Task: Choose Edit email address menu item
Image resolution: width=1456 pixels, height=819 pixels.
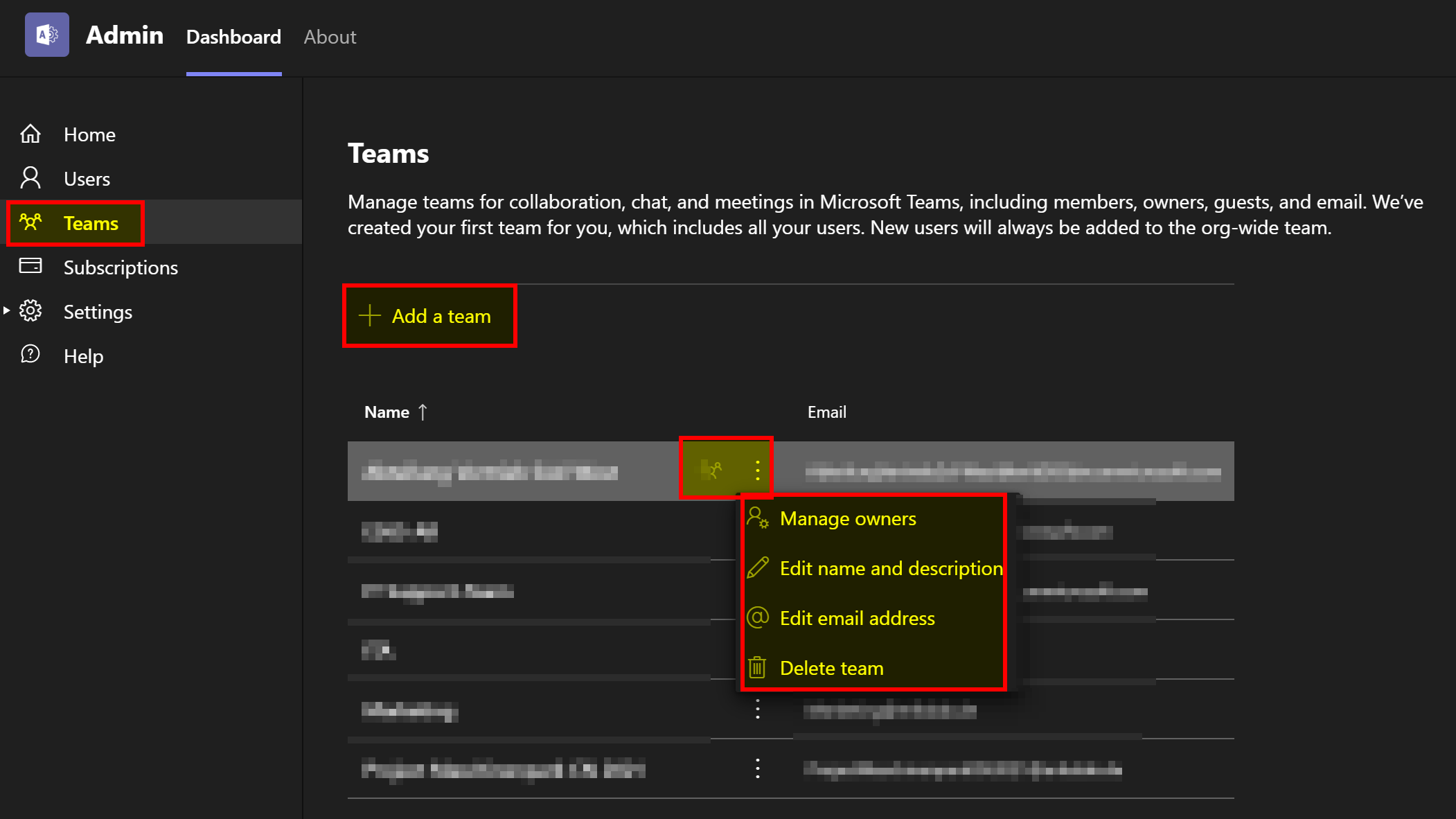Action: tap(857, 618)
